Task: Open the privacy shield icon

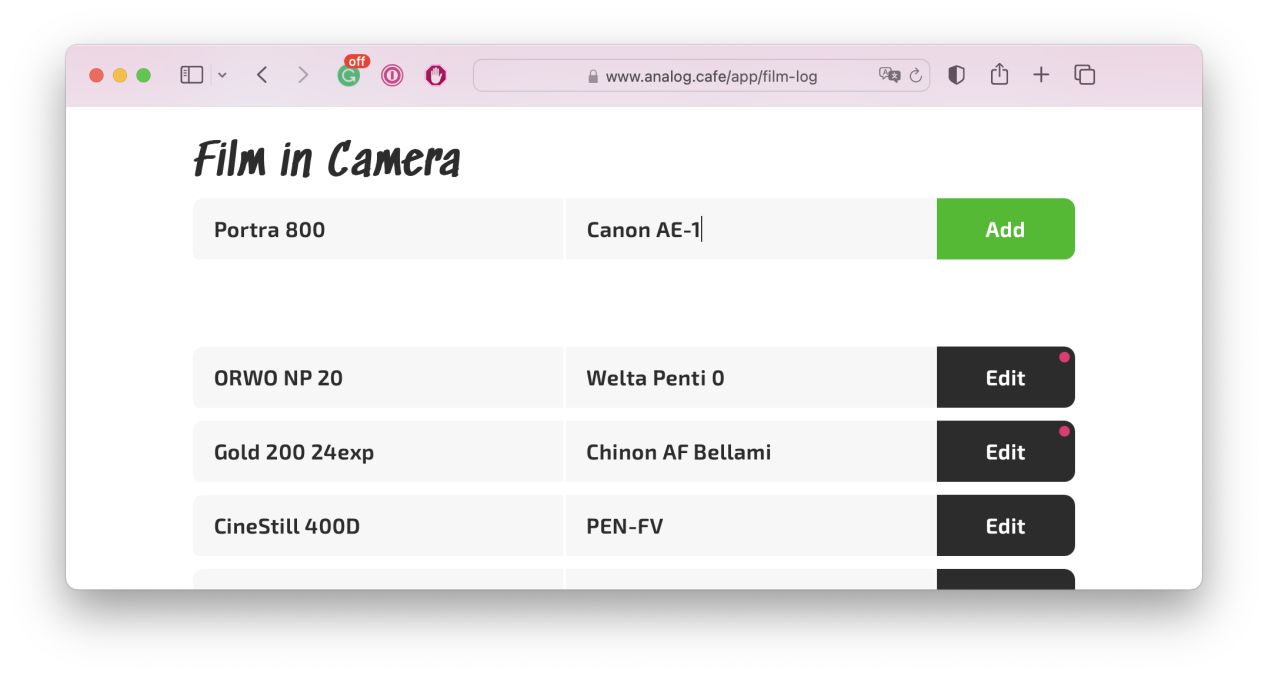Action: pos(956,75)
